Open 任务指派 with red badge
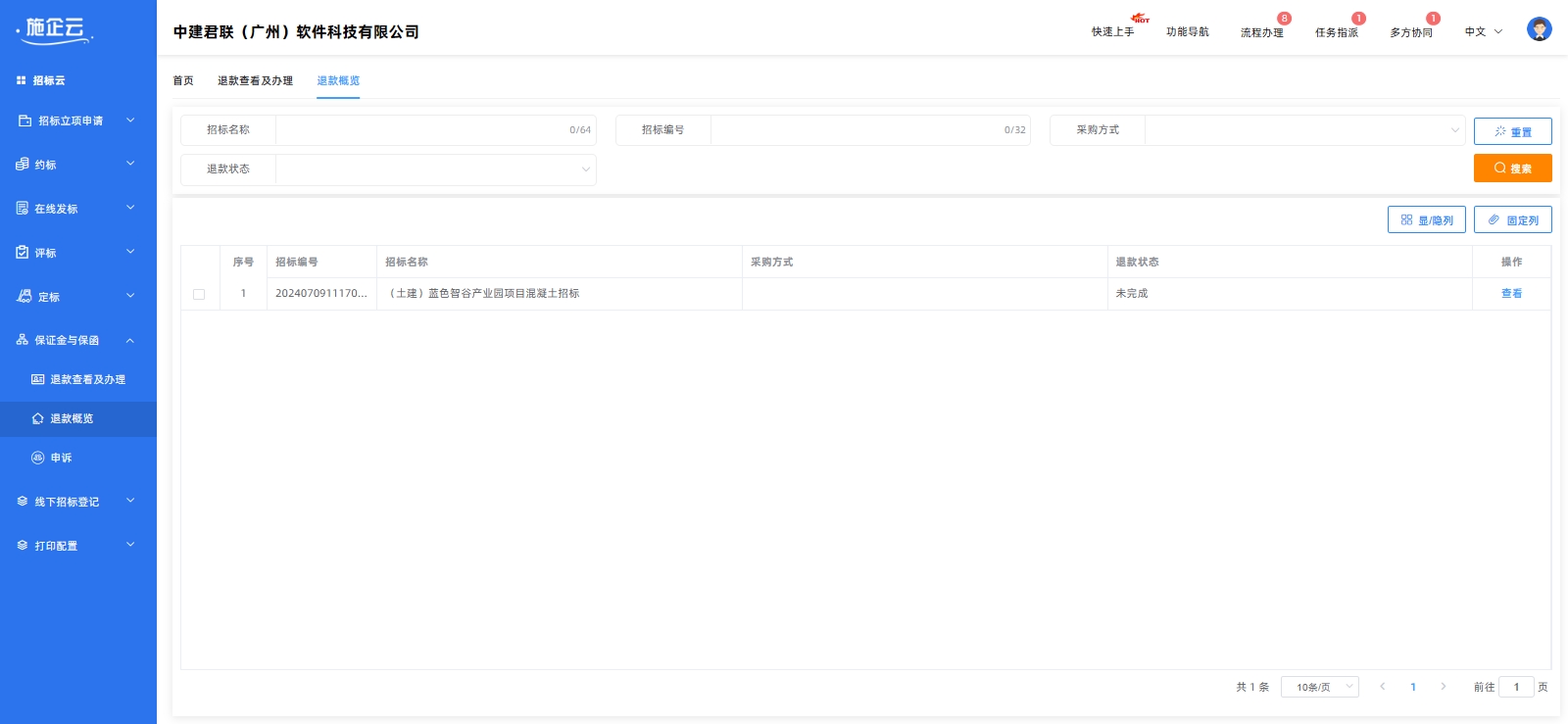The image size is (1568, 724). (1336, 32)
